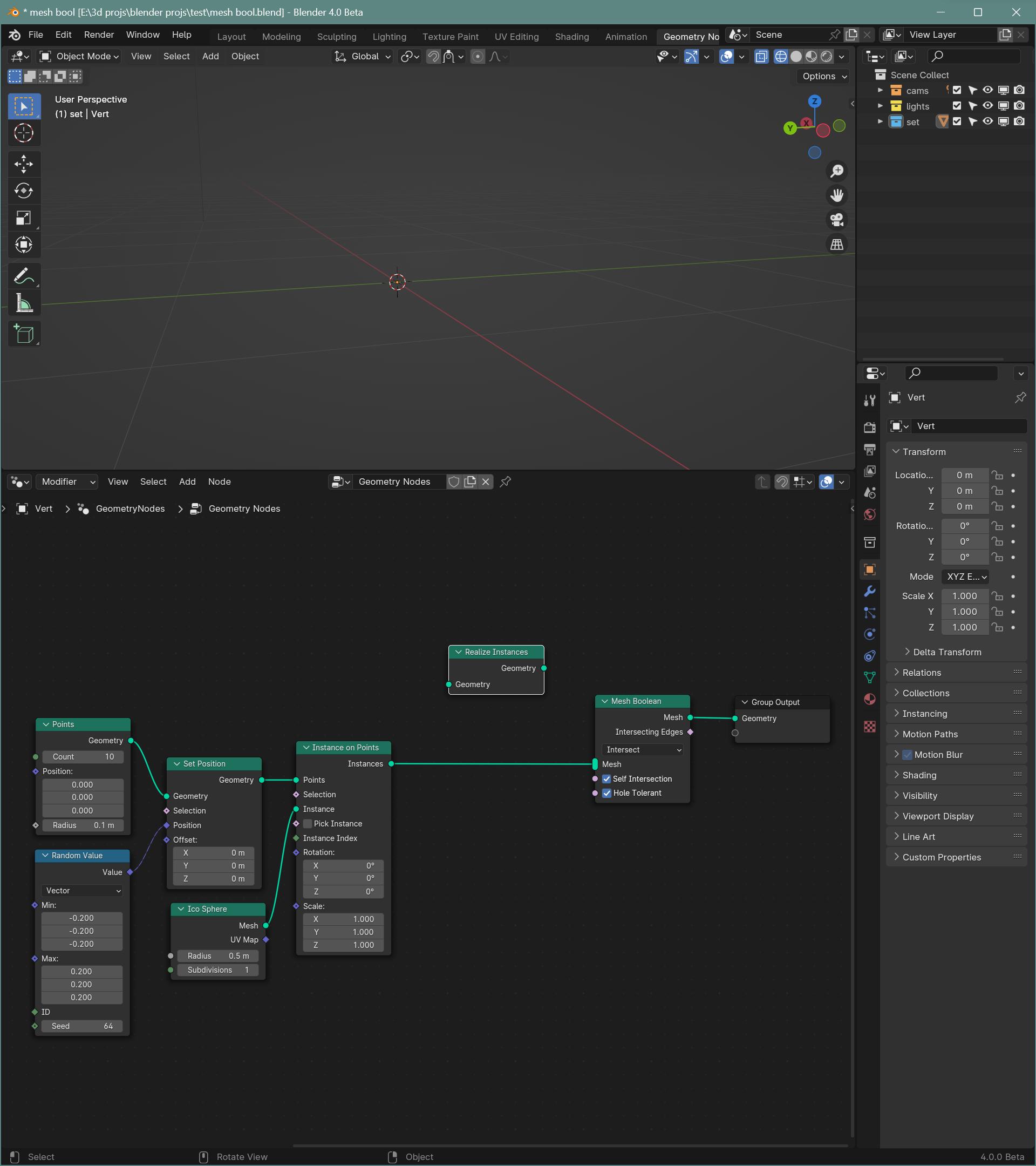Enable Pick Instance checkbox
Viewport: 1036px width, 1166px height.
308,824
